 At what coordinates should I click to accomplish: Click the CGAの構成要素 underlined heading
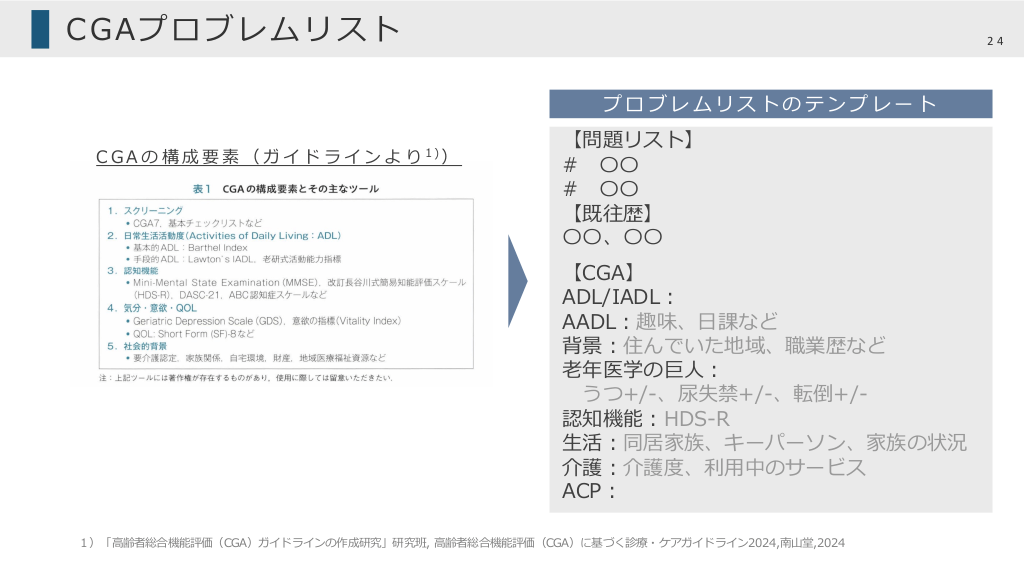(278, 156)
